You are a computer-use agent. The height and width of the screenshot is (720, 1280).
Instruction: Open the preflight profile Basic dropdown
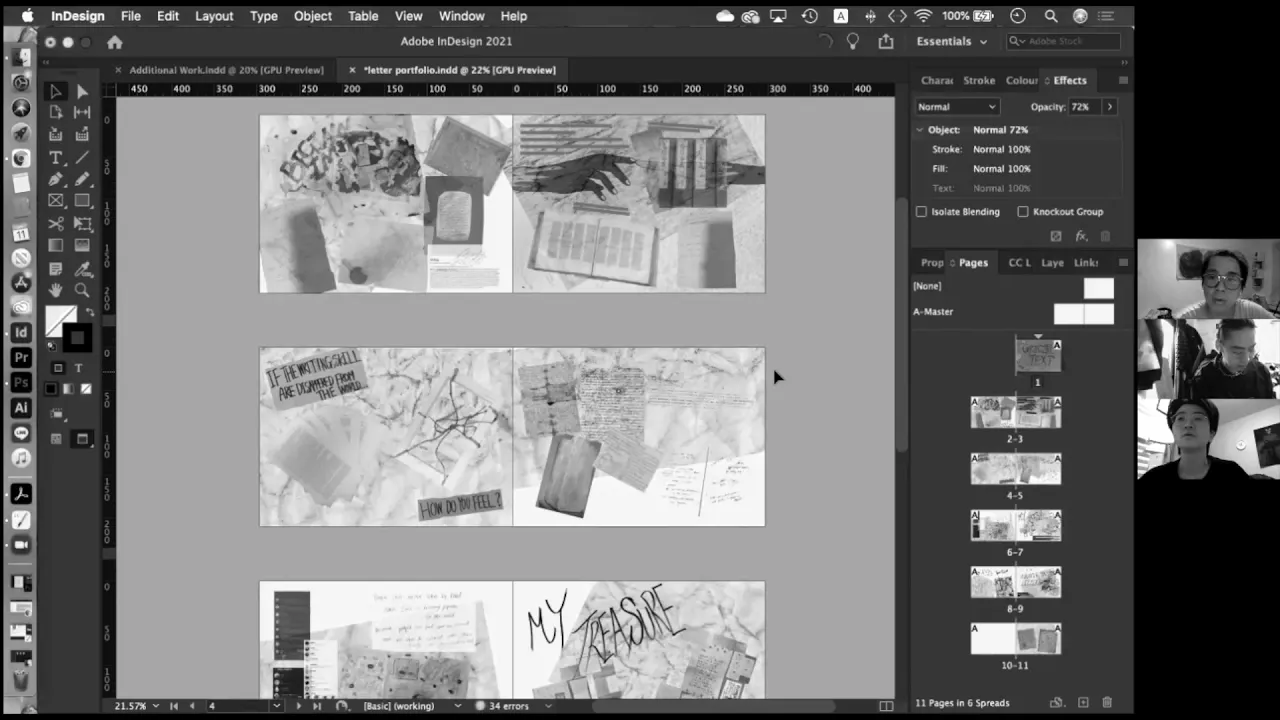pyautogui.click(x=458, y=706)
